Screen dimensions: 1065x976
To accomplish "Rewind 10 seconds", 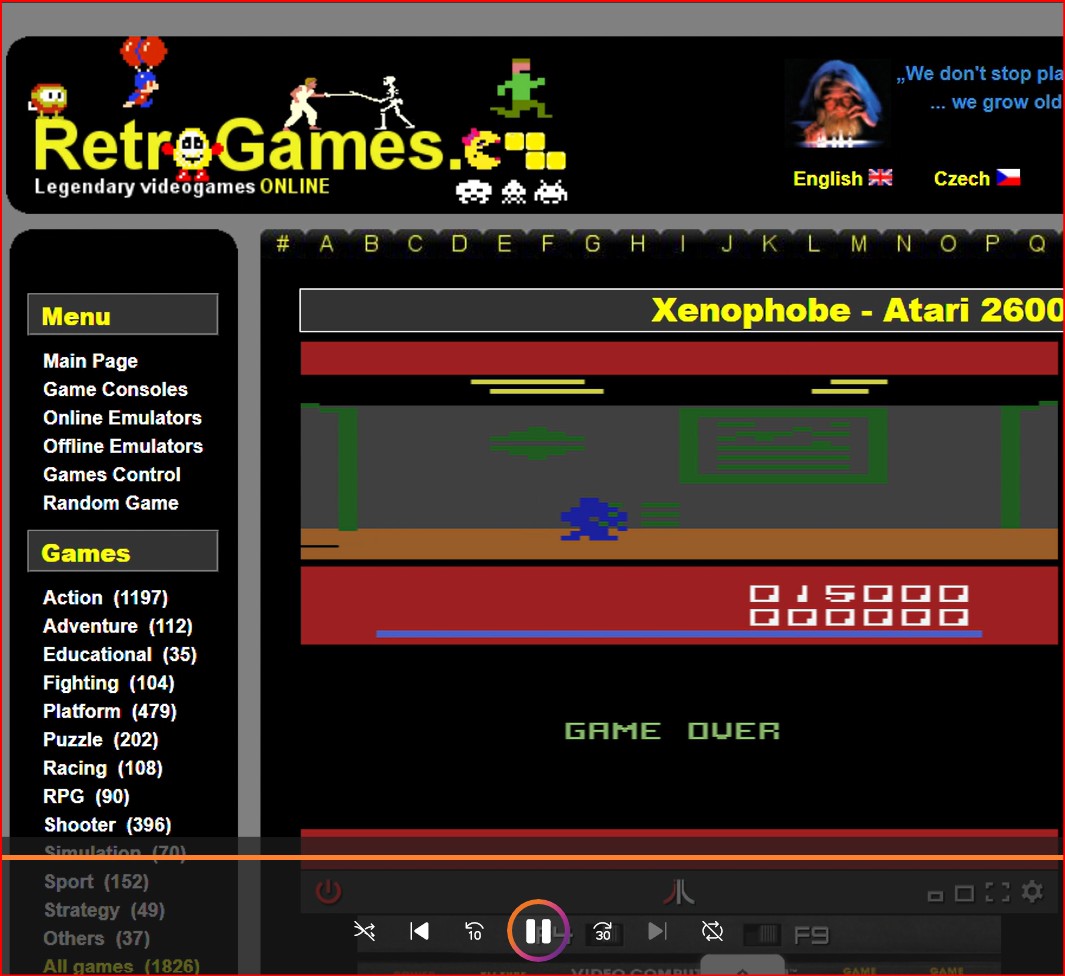I will click(475, 932).
